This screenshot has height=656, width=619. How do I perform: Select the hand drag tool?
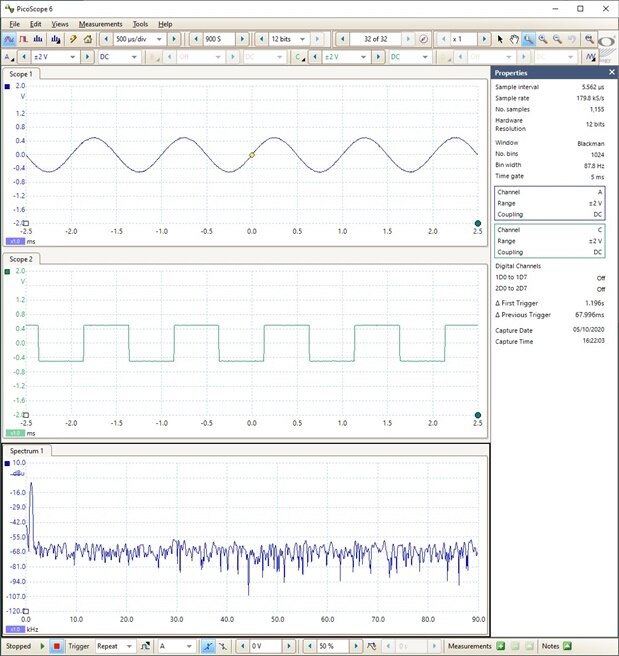click(x=515, y=39)
